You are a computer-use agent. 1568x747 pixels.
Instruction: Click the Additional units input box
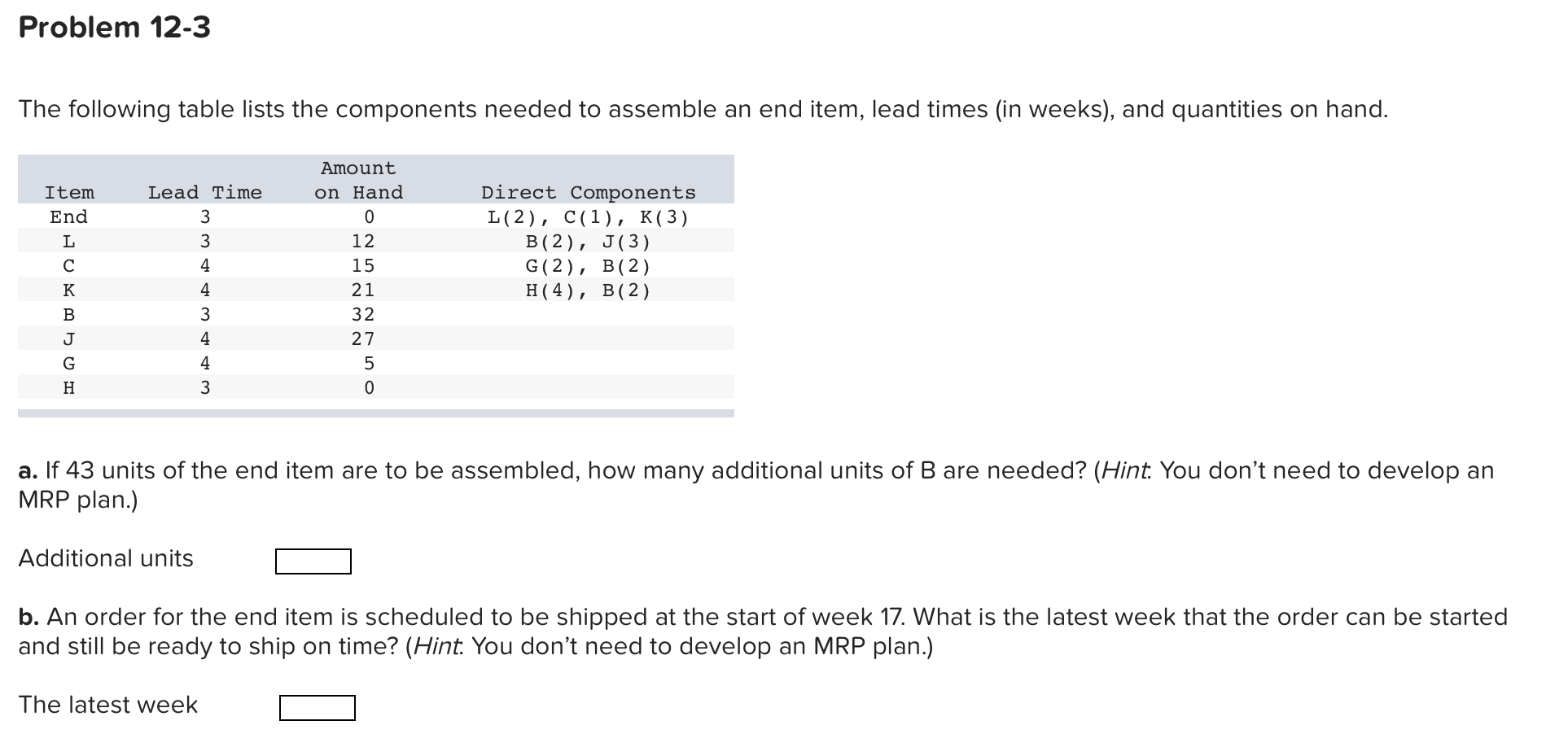(x=313, y=561)
